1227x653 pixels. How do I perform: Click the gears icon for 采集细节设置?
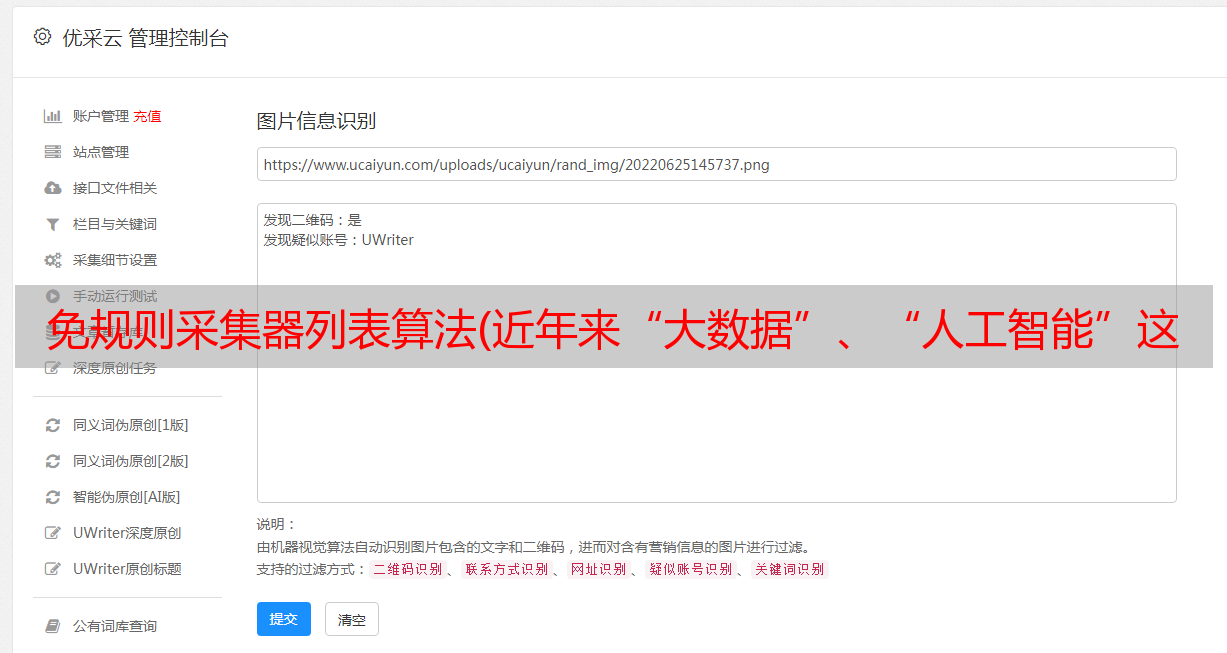(53, 260)
